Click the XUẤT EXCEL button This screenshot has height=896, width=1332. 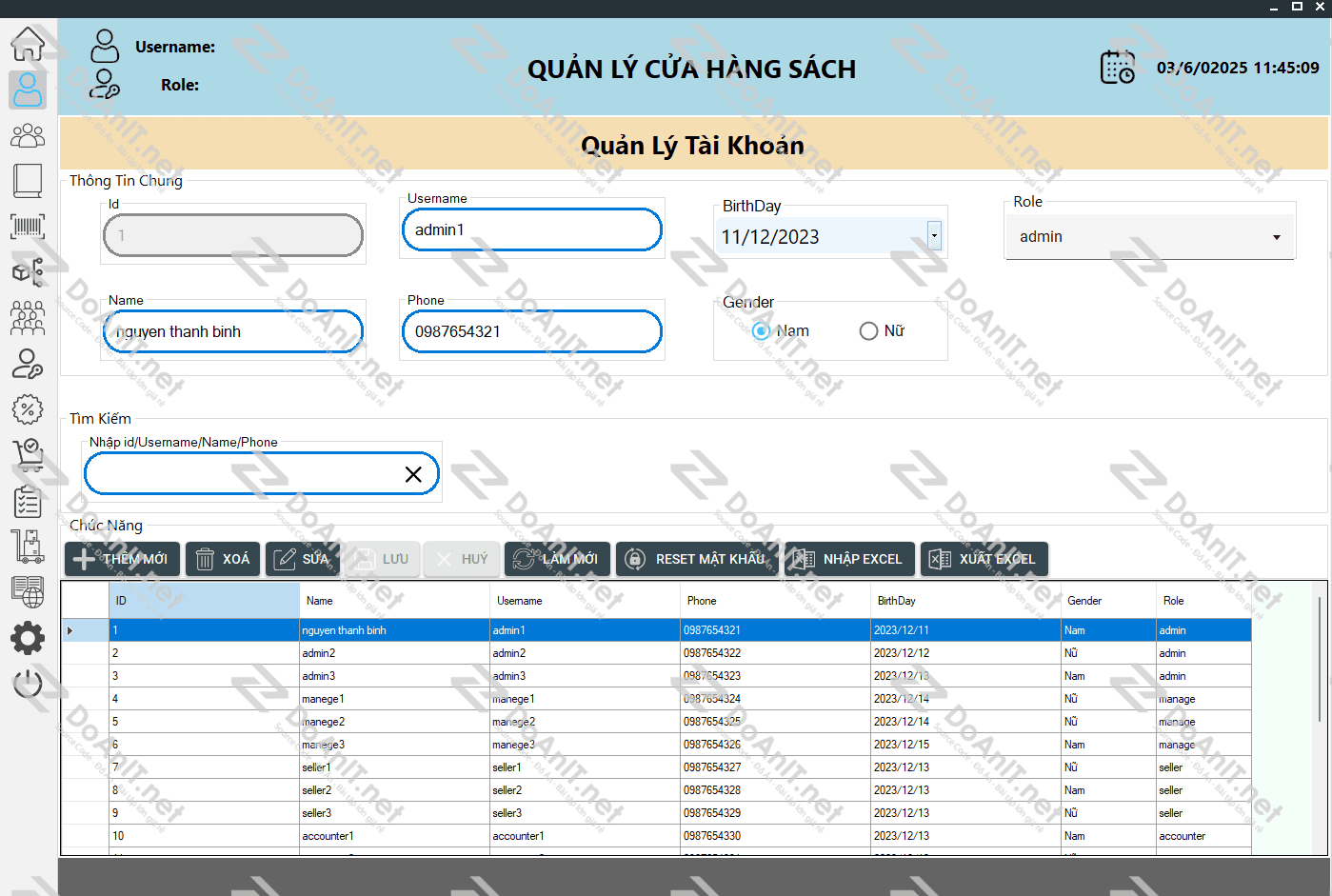(x=984, y=559)
